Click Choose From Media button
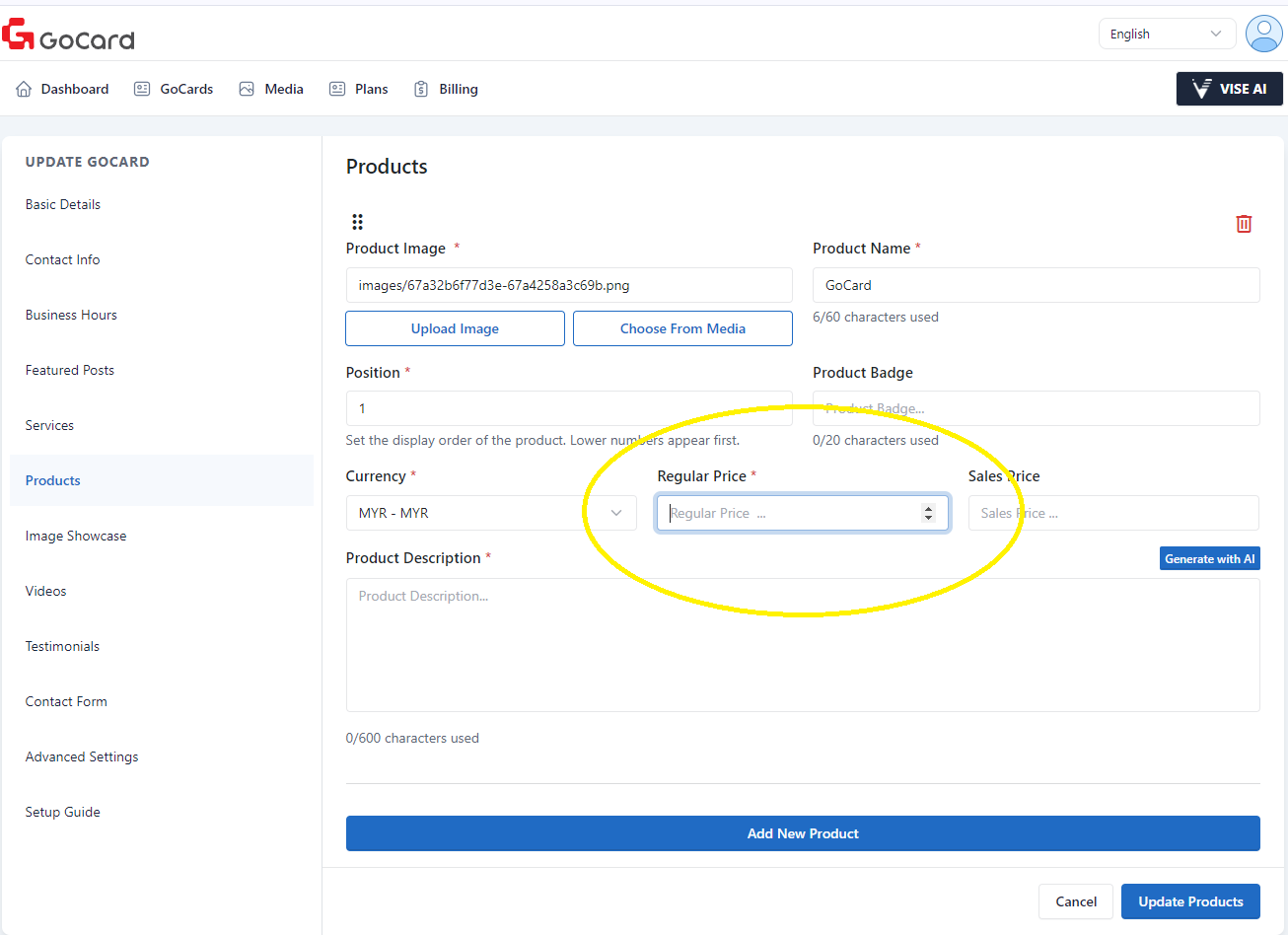 tap(682, 328)
